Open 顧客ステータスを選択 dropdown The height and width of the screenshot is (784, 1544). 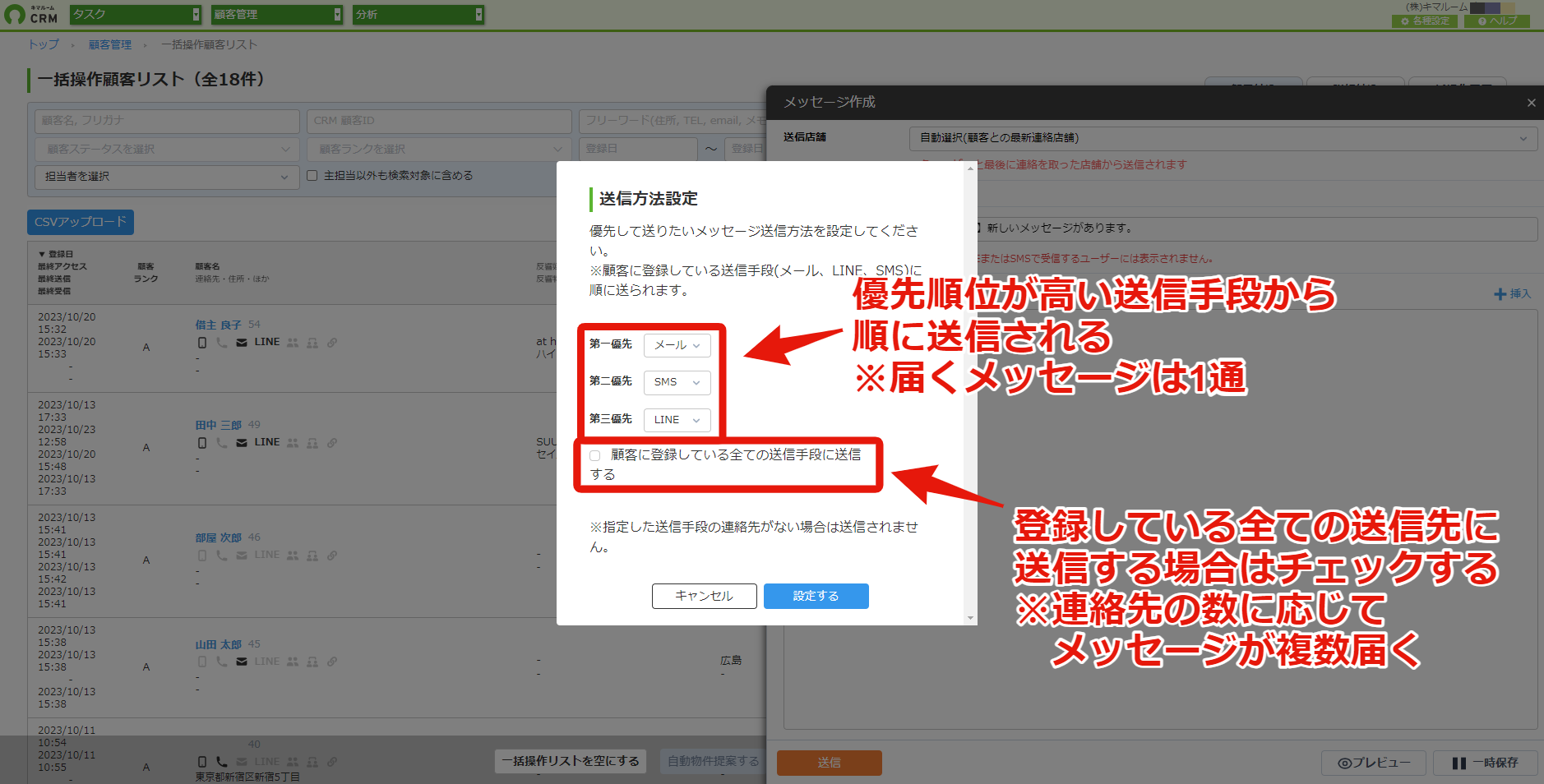coord(167,150)
